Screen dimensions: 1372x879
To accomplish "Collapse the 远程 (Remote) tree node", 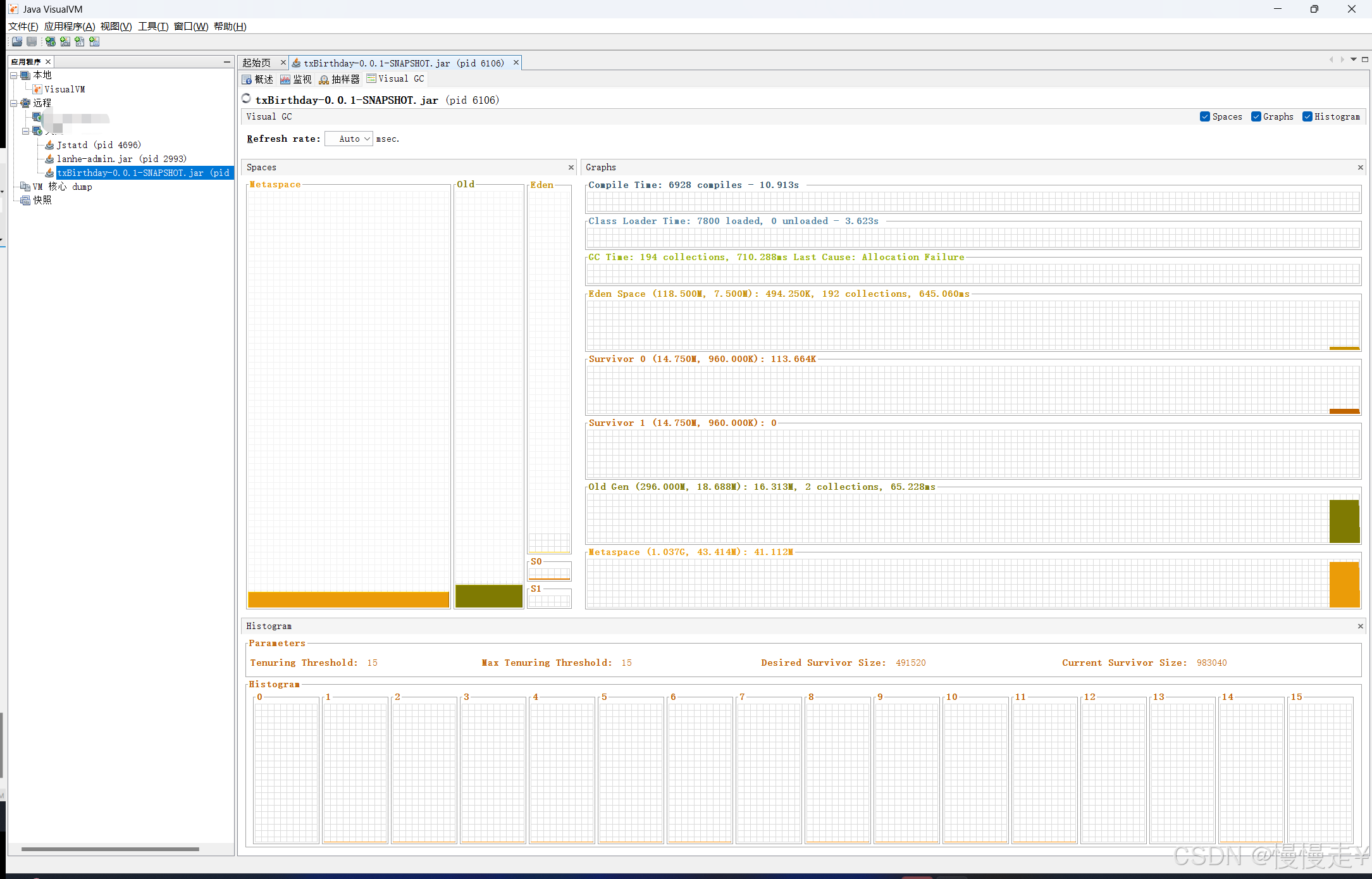I will click(13, 103).
